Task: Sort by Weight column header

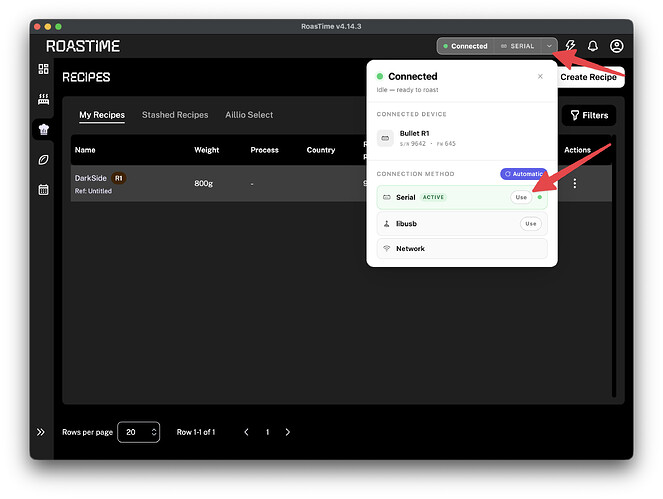Action: [206, 150]
